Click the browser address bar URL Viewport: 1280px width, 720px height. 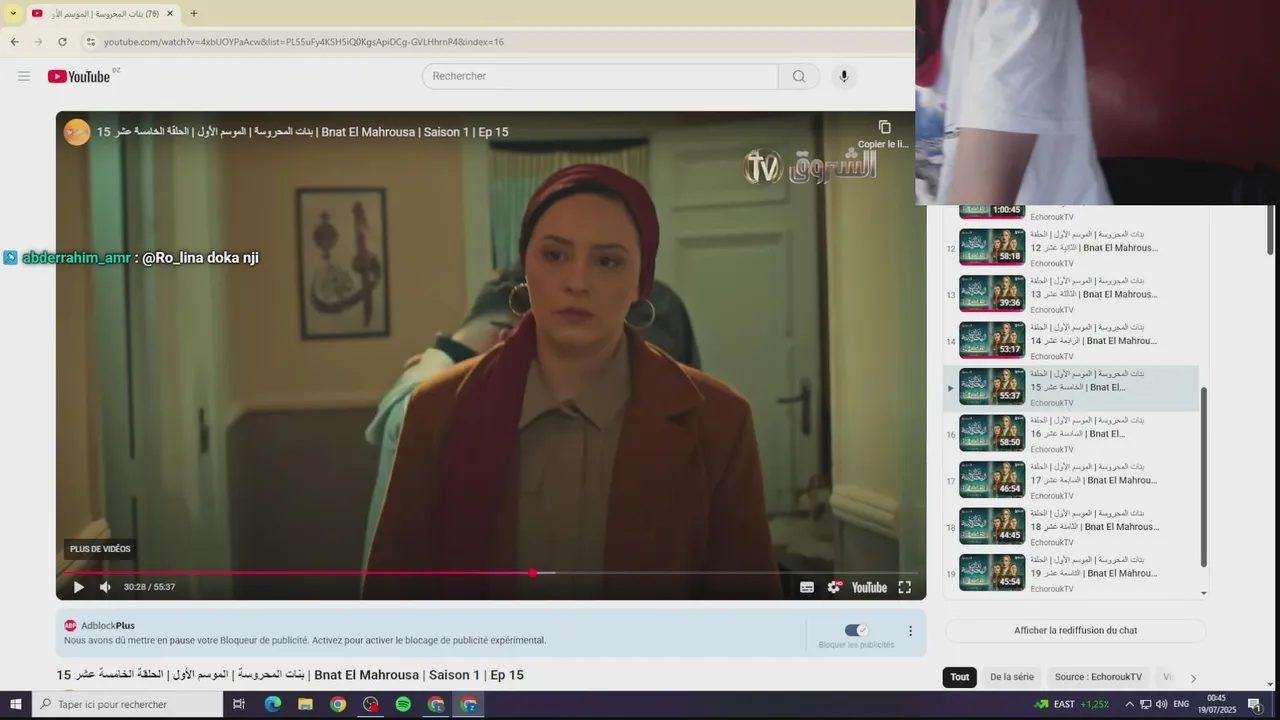tap(304, 42)
